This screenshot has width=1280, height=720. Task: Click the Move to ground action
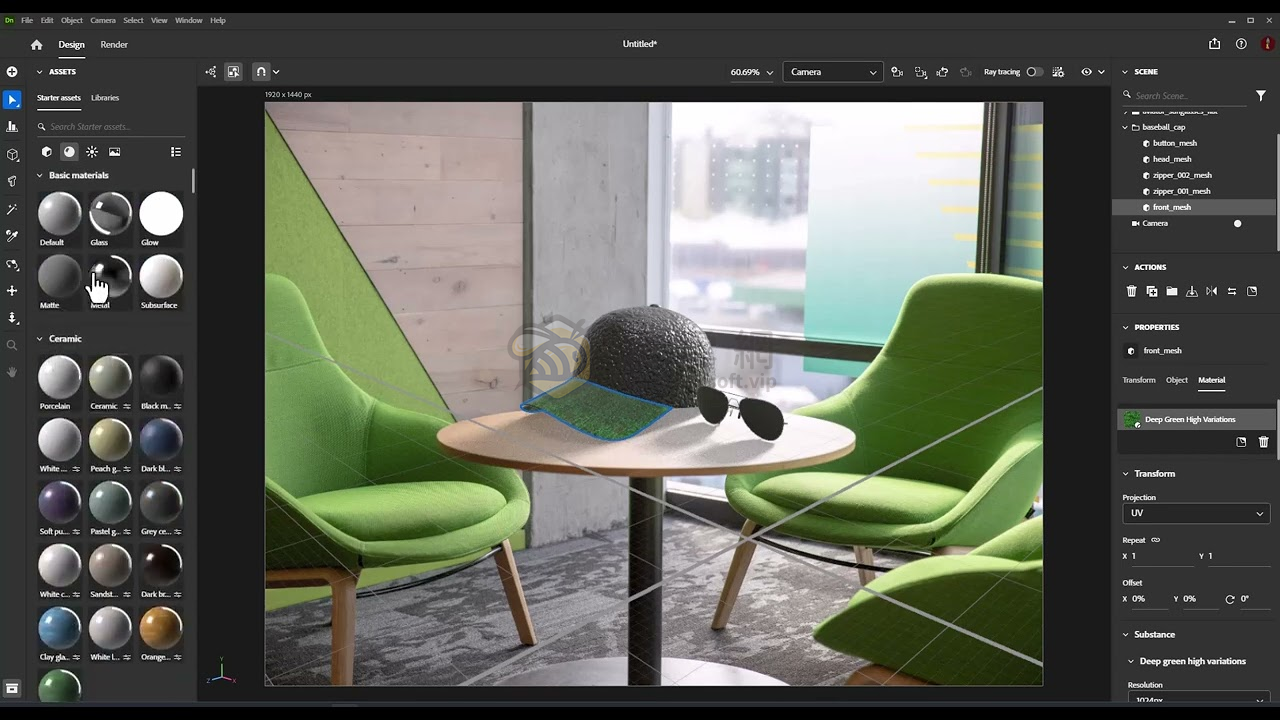click(1192, 291)
